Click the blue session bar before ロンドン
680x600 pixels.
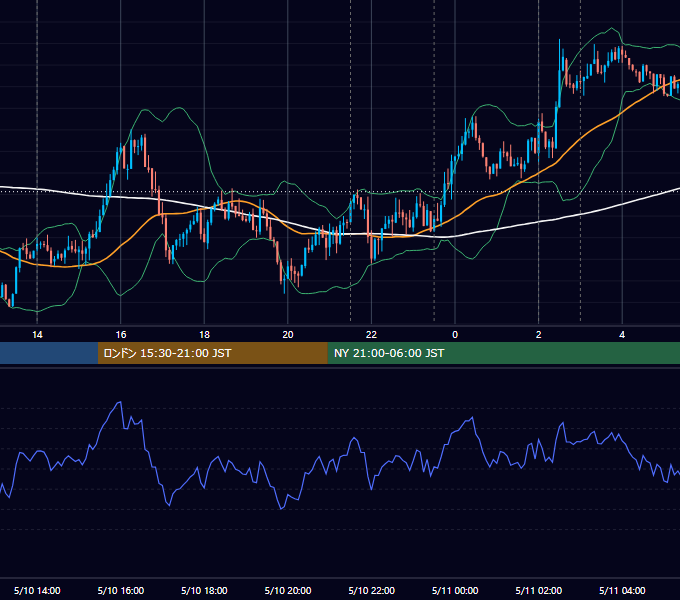click(49, 353)
